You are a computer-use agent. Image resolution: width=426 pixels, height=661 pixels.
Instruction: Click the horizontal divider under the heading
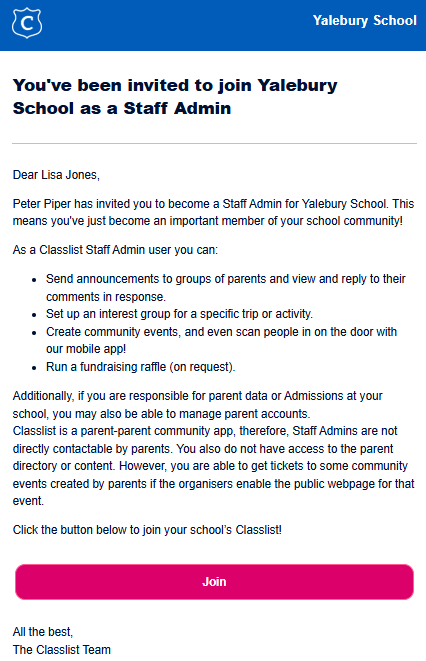tap(214, 143)
